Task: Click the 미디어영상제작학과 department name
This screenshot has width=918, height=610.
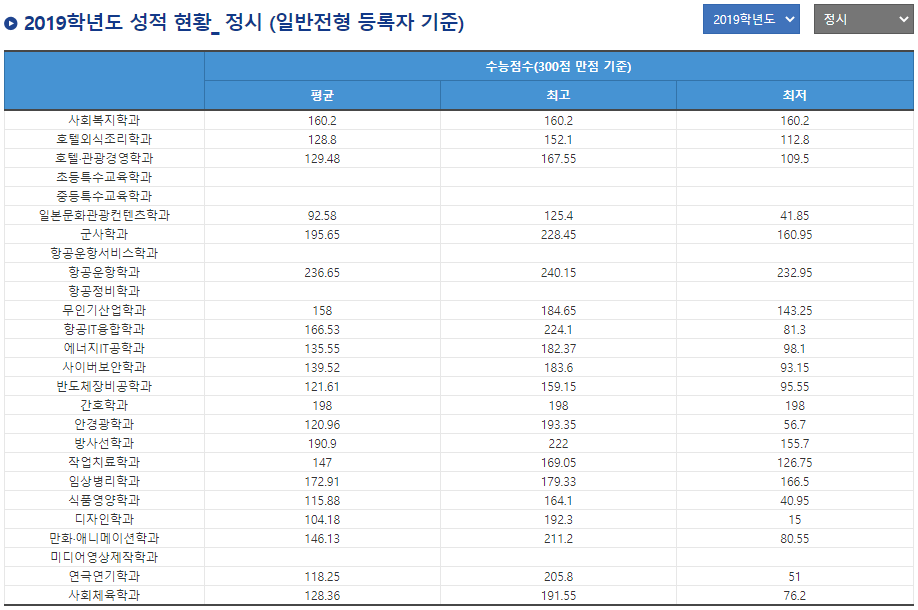Action: (104, 557)
